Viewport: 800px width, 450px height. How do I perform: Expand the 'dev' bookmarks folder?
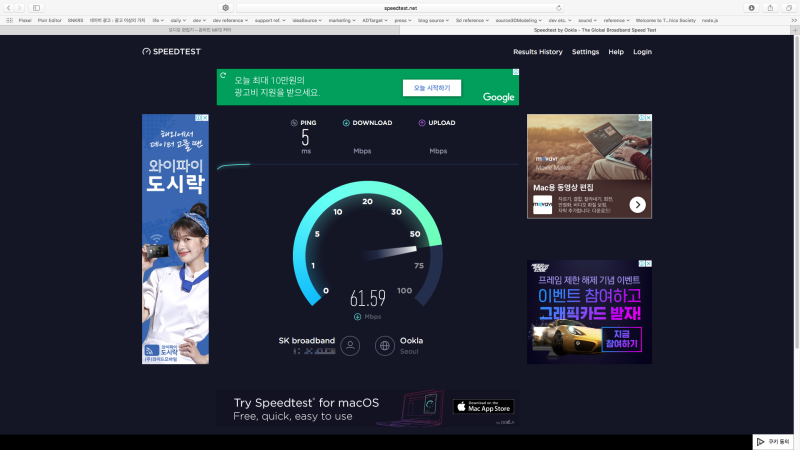pyautogui.click(x=199, y=20)
